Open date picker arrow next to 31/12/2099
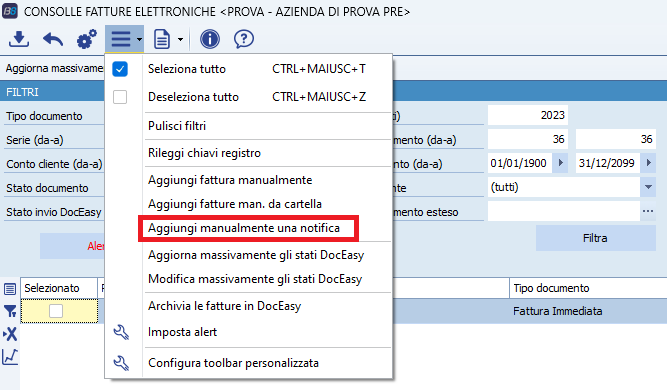667x390 pixels. click(648, 163)
